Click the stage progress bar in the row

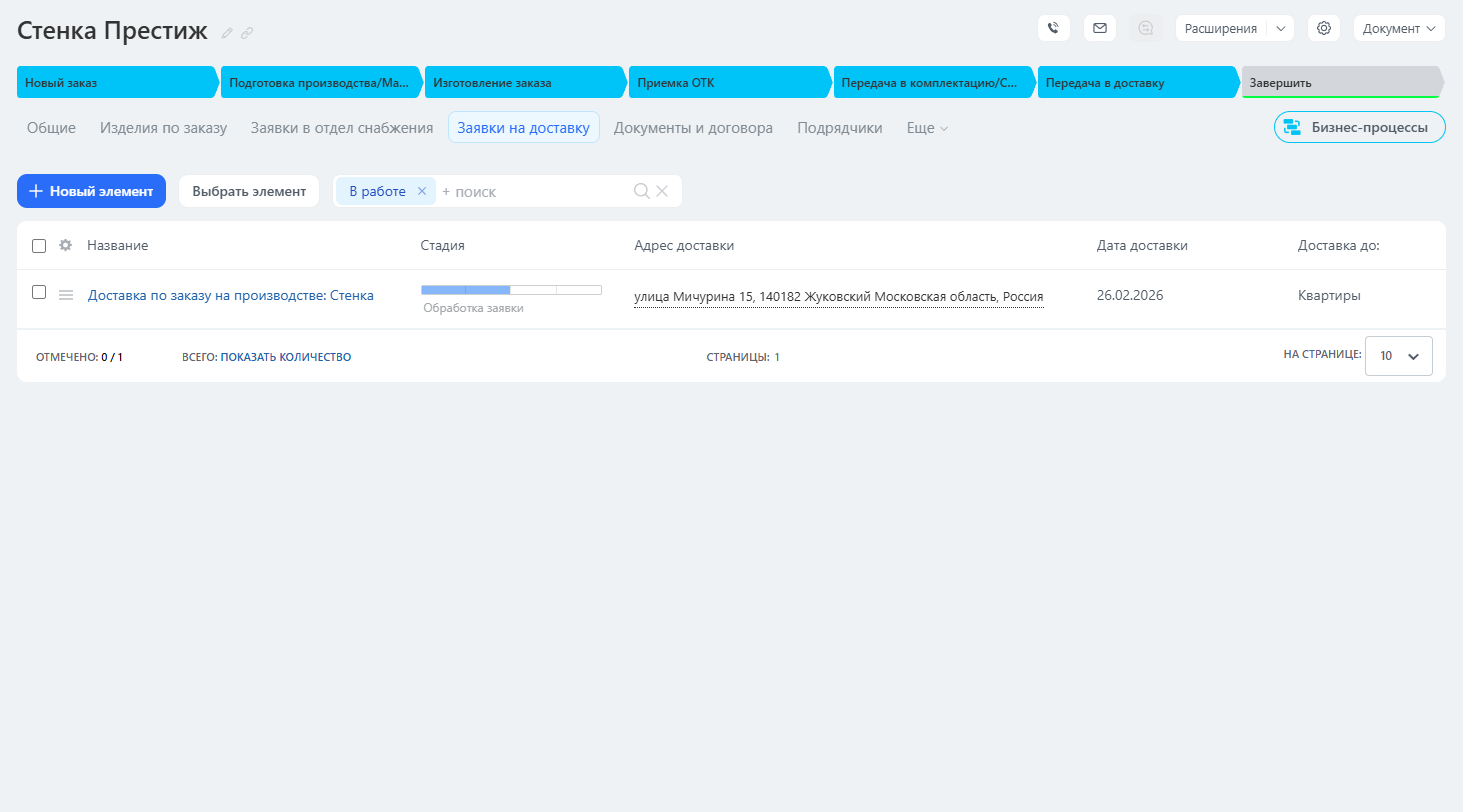click(x=511, y=290)
